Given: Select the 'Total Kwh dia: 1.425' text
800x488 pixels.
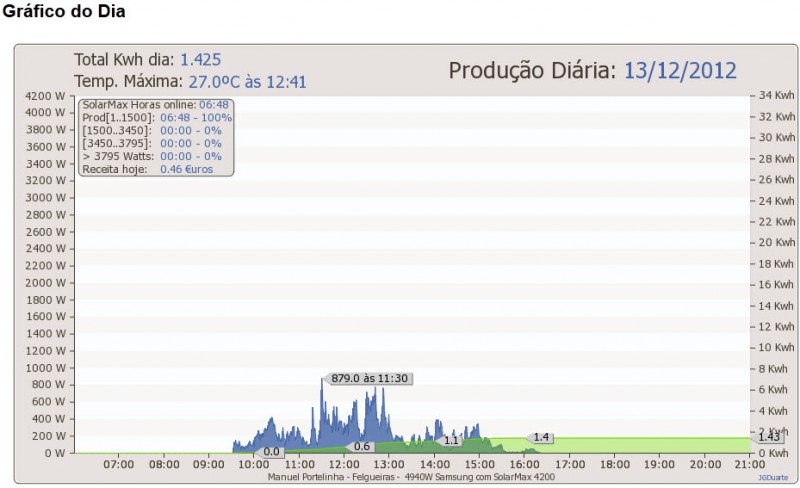Looking at the screenshot, I should pos(147,60).
